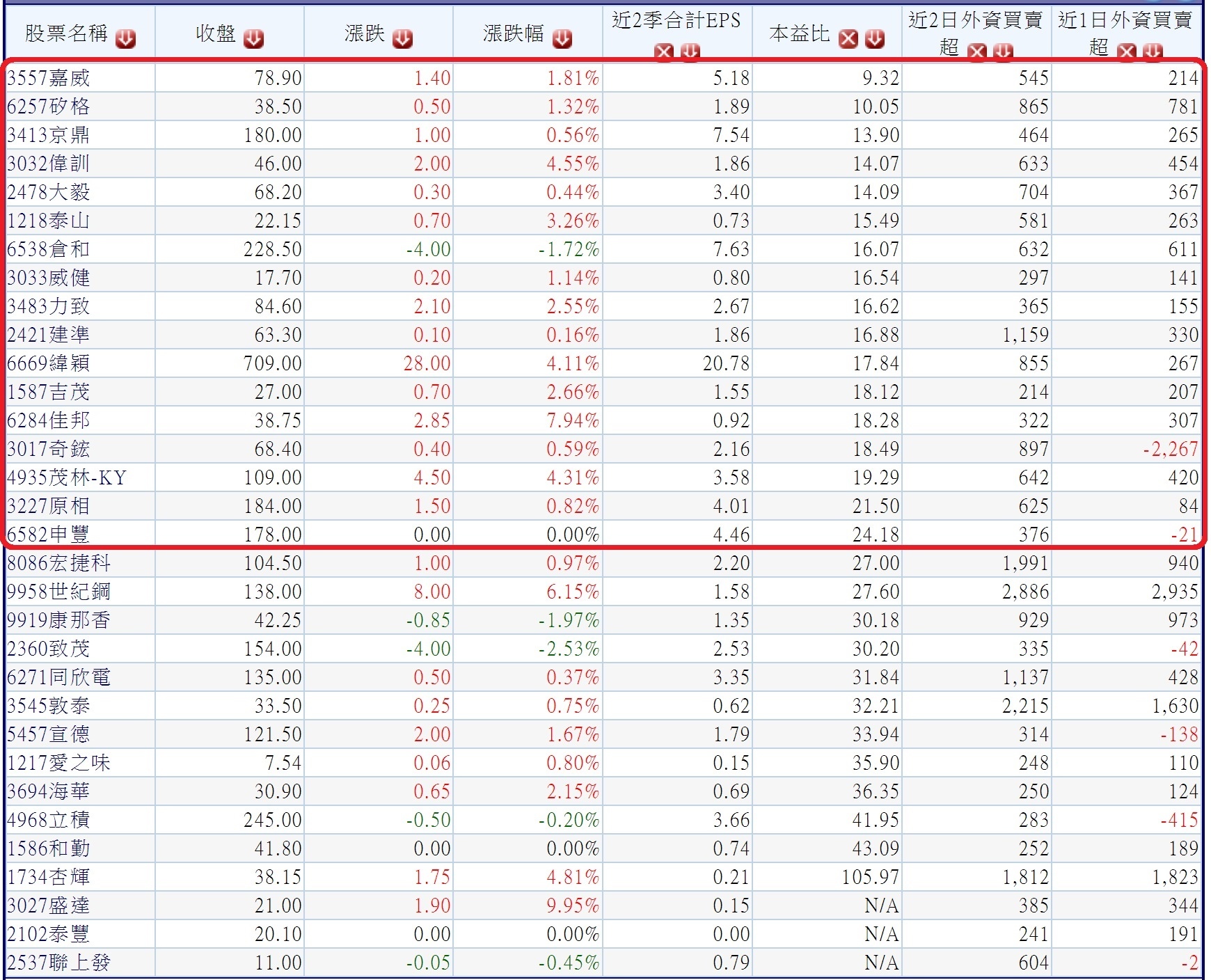Select the -2.53% change percentage cell
This screenshot has height=980, width=1211.
[x=528, y=649]
